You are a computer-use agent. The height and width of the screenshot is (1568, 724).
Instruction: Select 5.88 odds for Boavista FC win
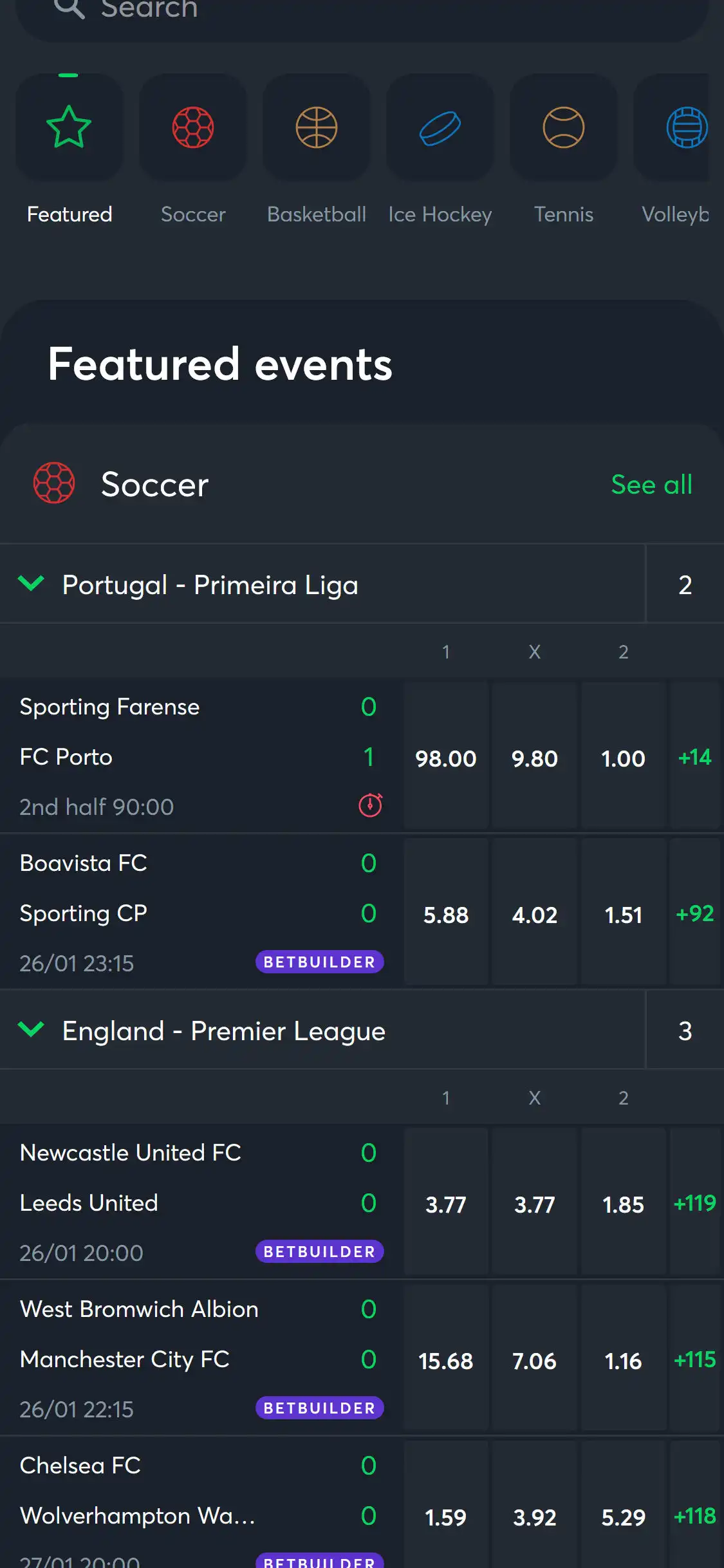pos(445,915)
